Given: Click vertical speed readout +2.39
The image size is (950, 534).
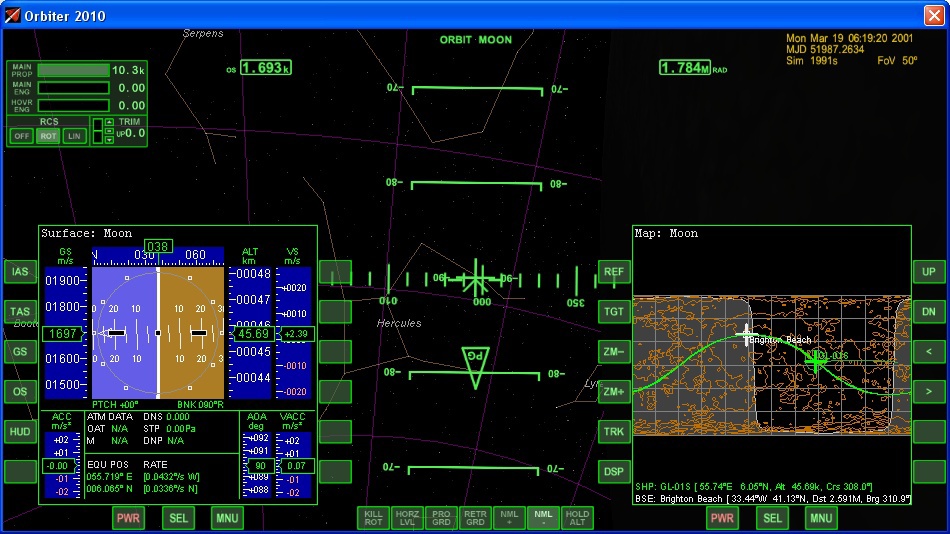Looking at the screenshot, I should coord(296,334).
